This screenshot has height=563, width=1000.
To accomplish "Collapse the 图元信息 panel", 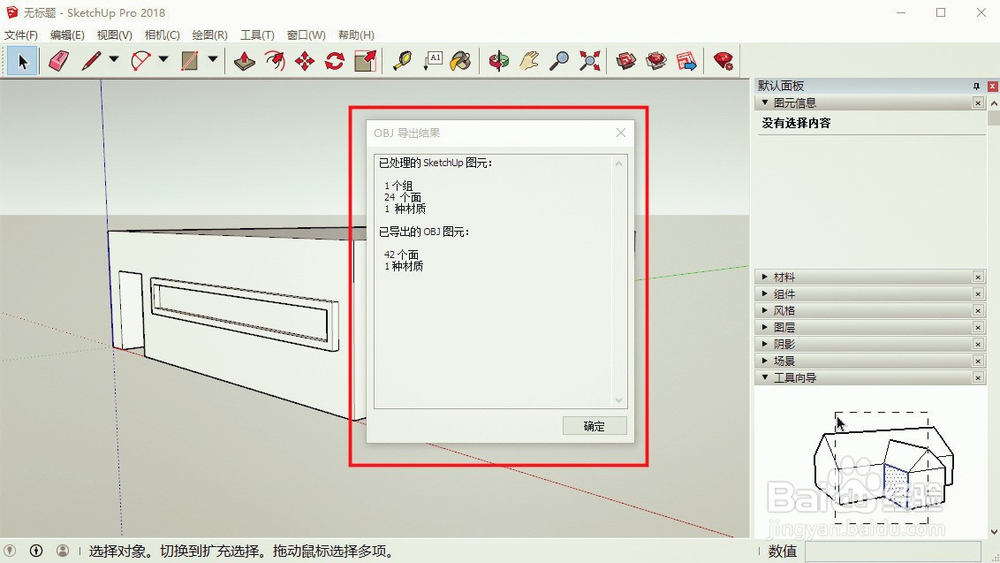I will [x=765, y=103].
